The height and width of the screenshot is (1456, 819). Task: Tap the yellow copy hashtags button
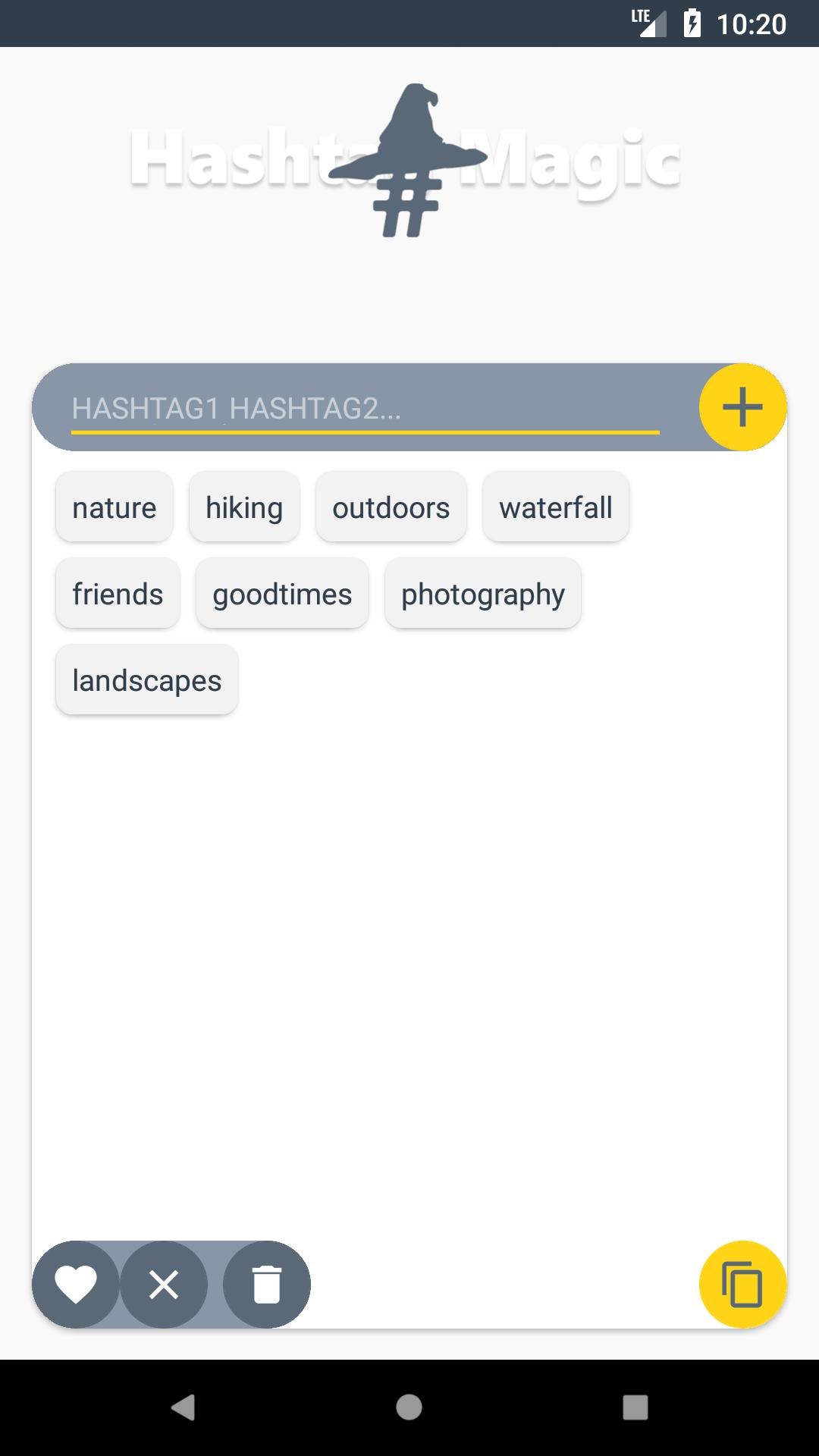pyautogui.click(x=742, y=1285)
